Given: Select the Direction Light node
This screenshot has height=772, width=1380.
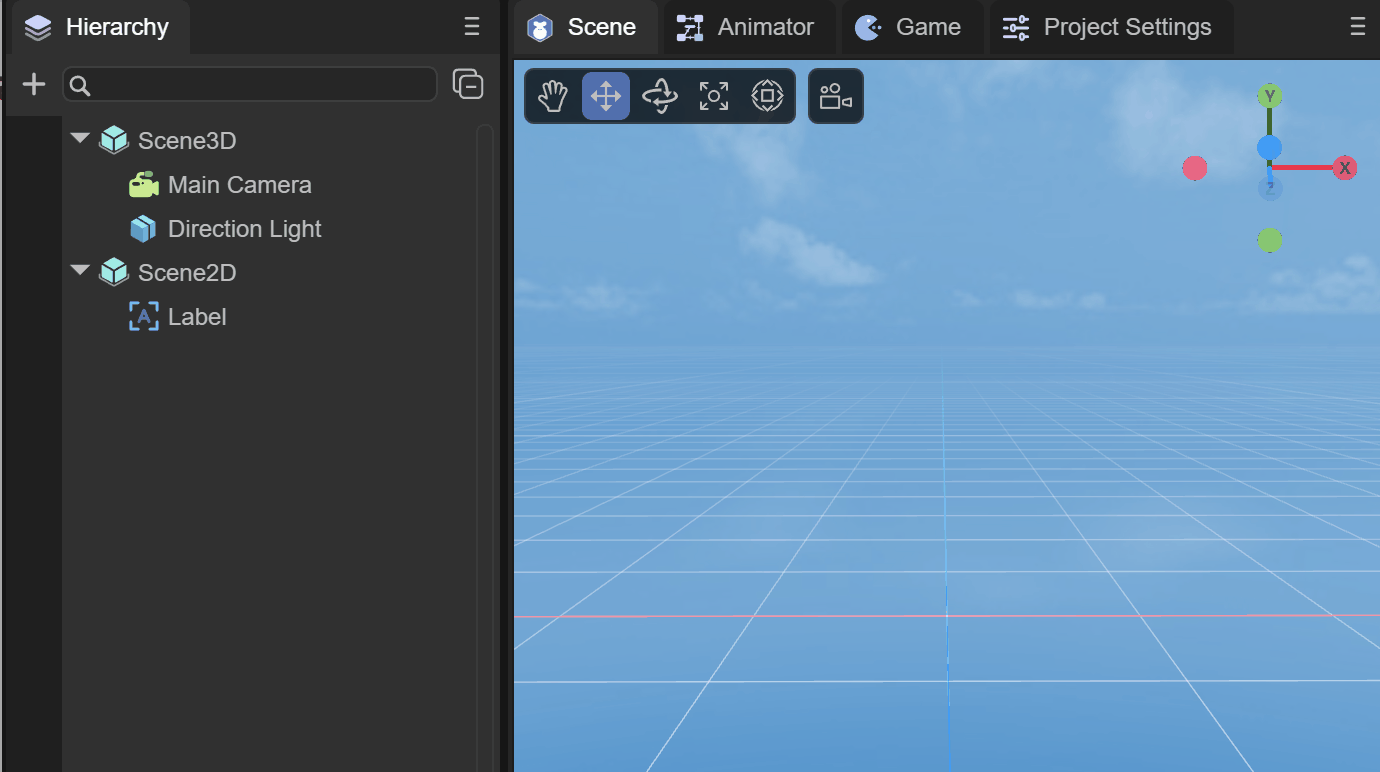Looking at the screenshot, I should coord(244,229).
